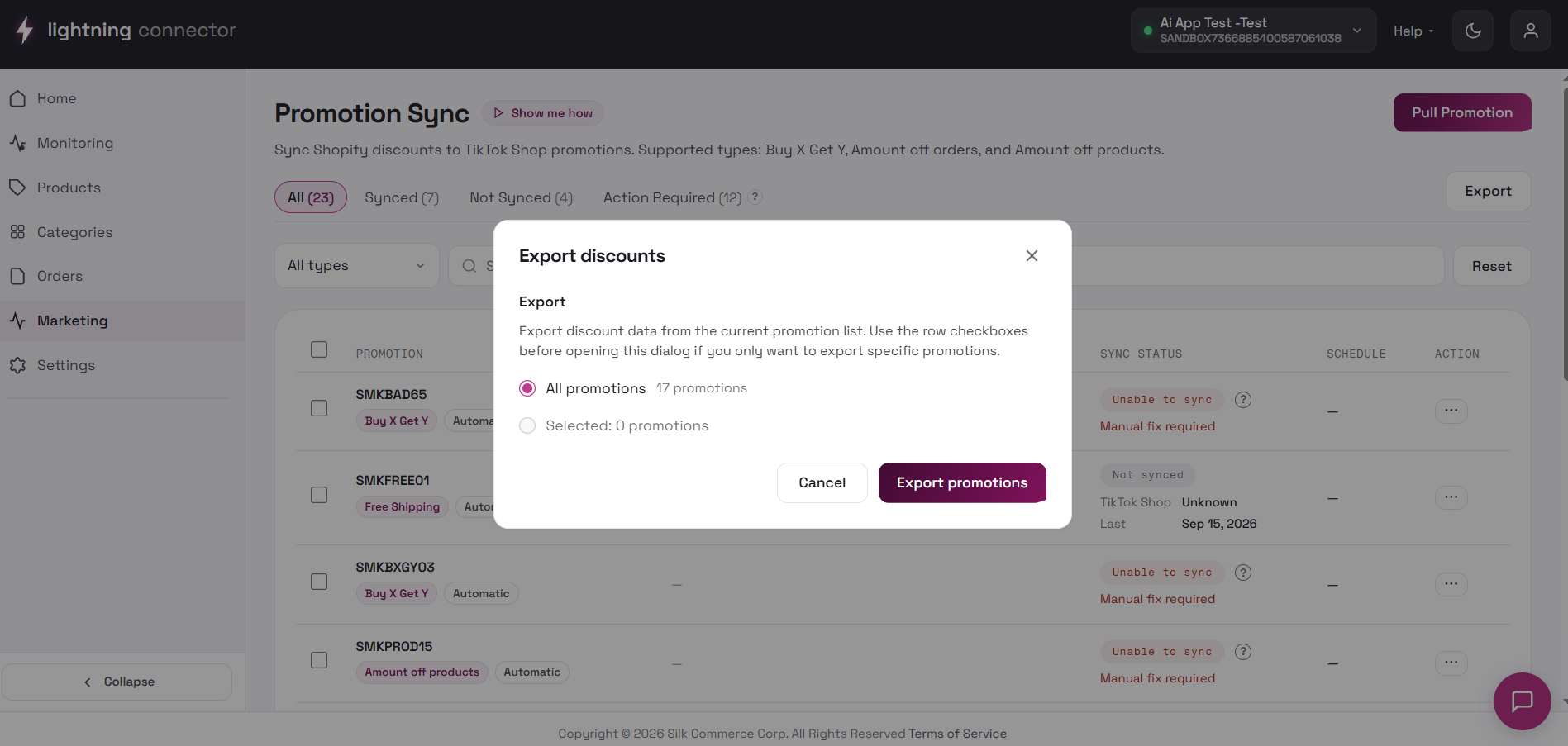Screen dimensions: 1568x746
Task: Open Orders in the sidebar
Action: coord(122,276)
